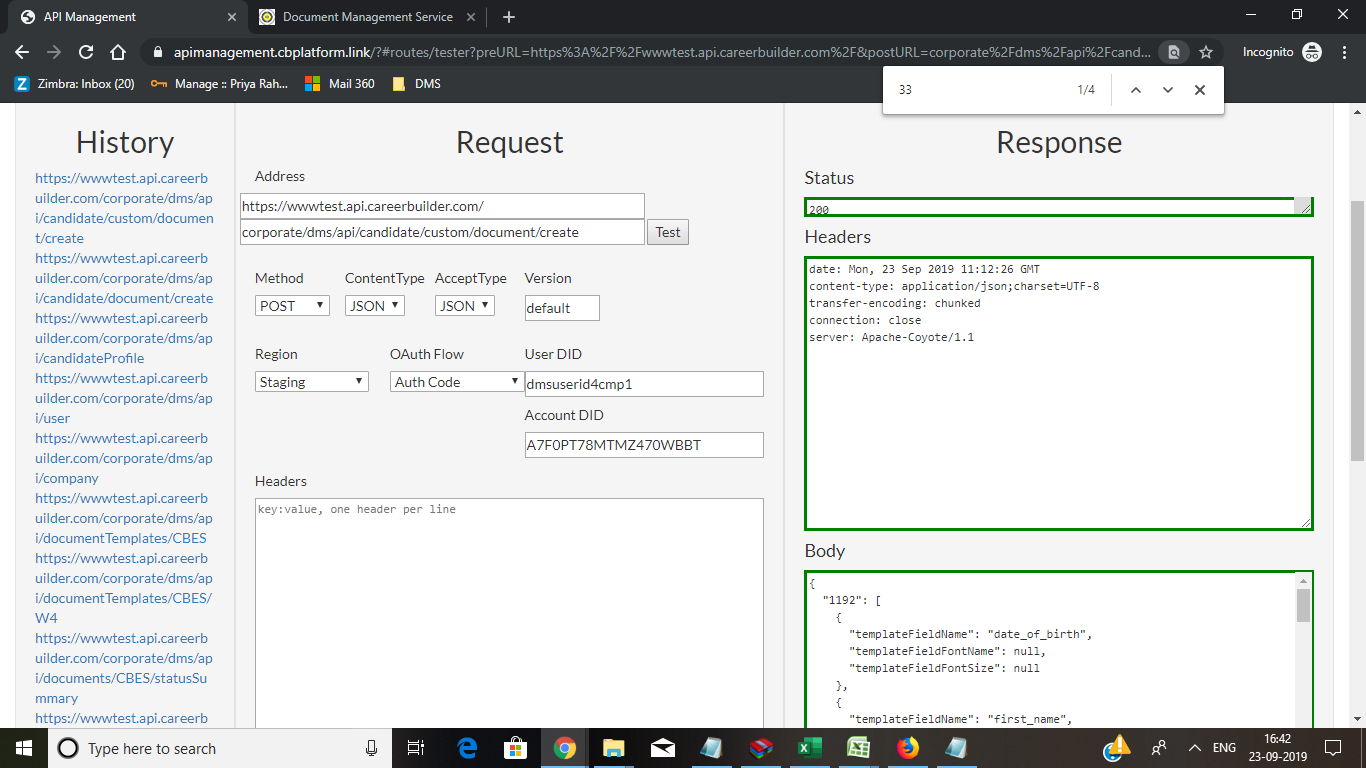Click the Version field showing default

(x=562, y=308)
